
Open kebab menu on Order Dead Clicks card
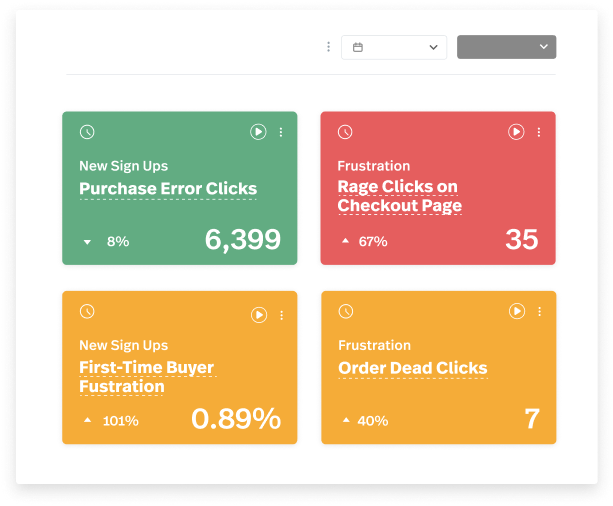click(x=540, y=311)
